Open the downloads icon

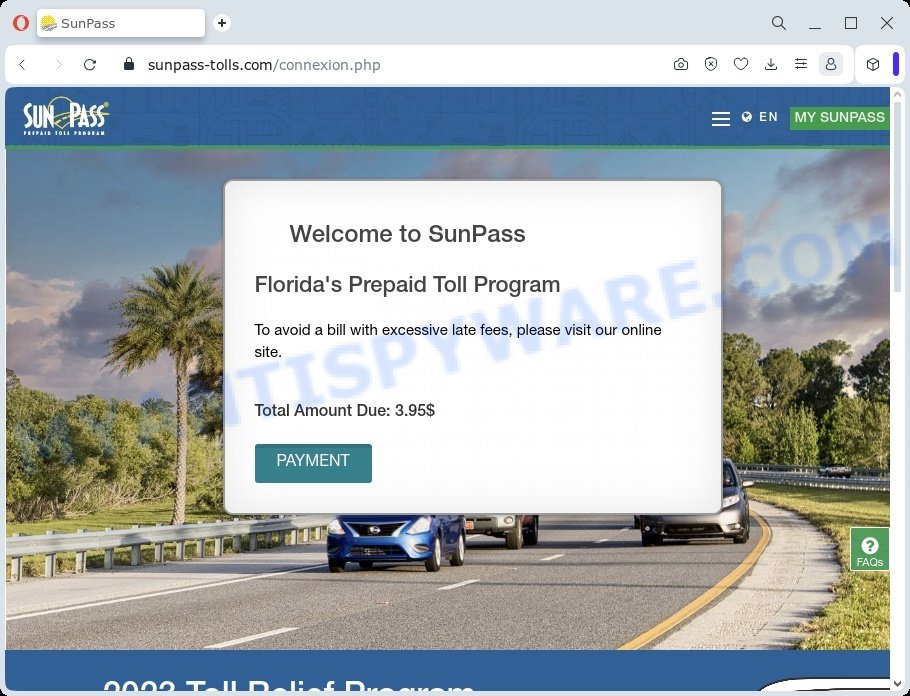771,64
